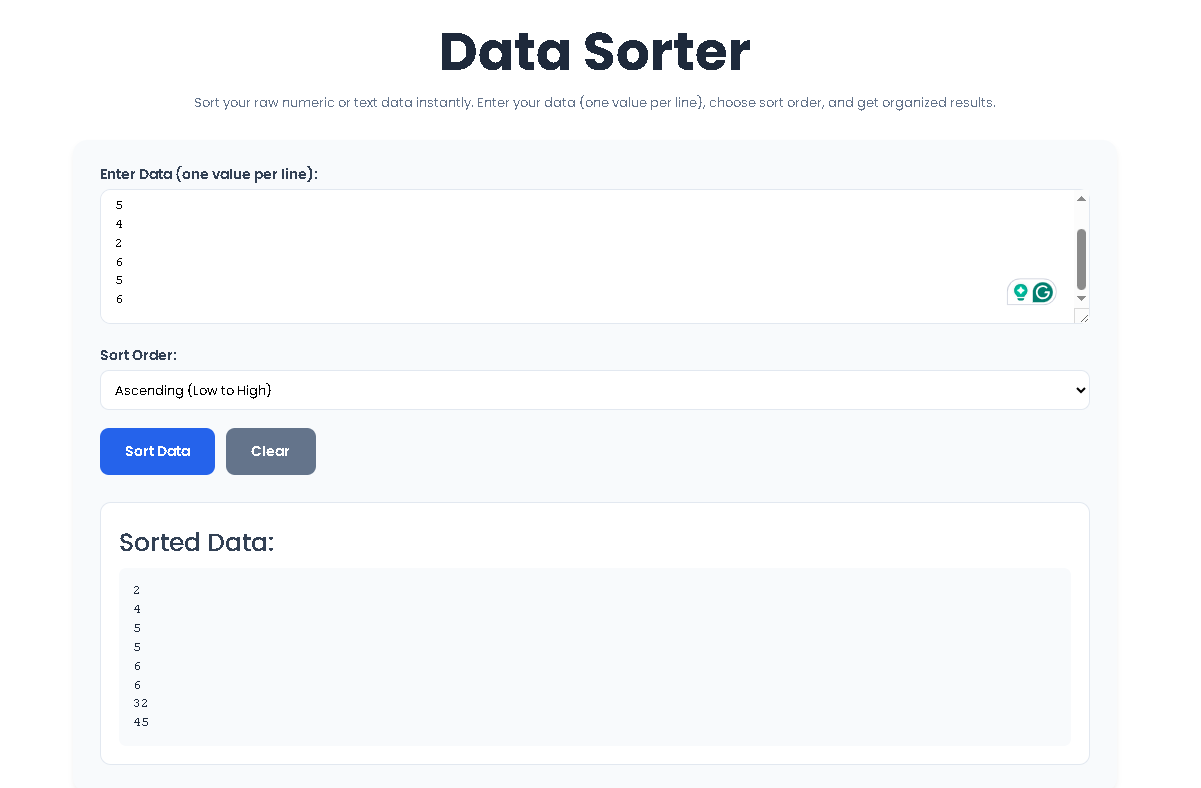Select the sorted results output box
1201x788 pixels.
click(x=595, y=657)
